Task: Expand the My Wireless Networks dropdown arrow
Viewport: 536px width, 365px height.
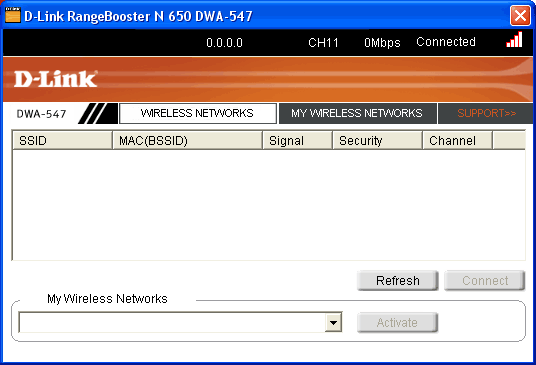Action: [333, 322]
